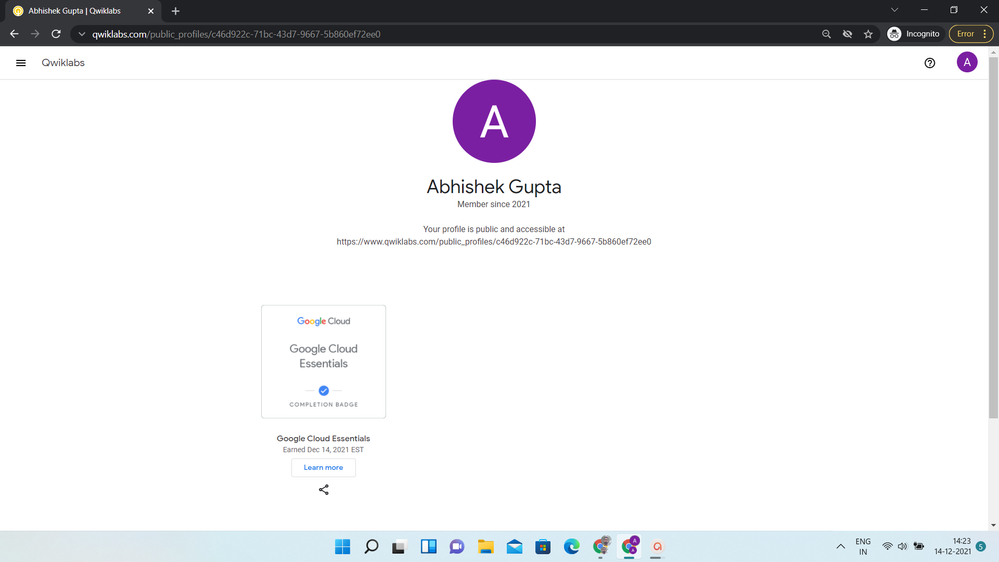Image resolution: width=999 pixels, height=562 pixels.
Task: Focus the address bar URL field
Action: 446,34
